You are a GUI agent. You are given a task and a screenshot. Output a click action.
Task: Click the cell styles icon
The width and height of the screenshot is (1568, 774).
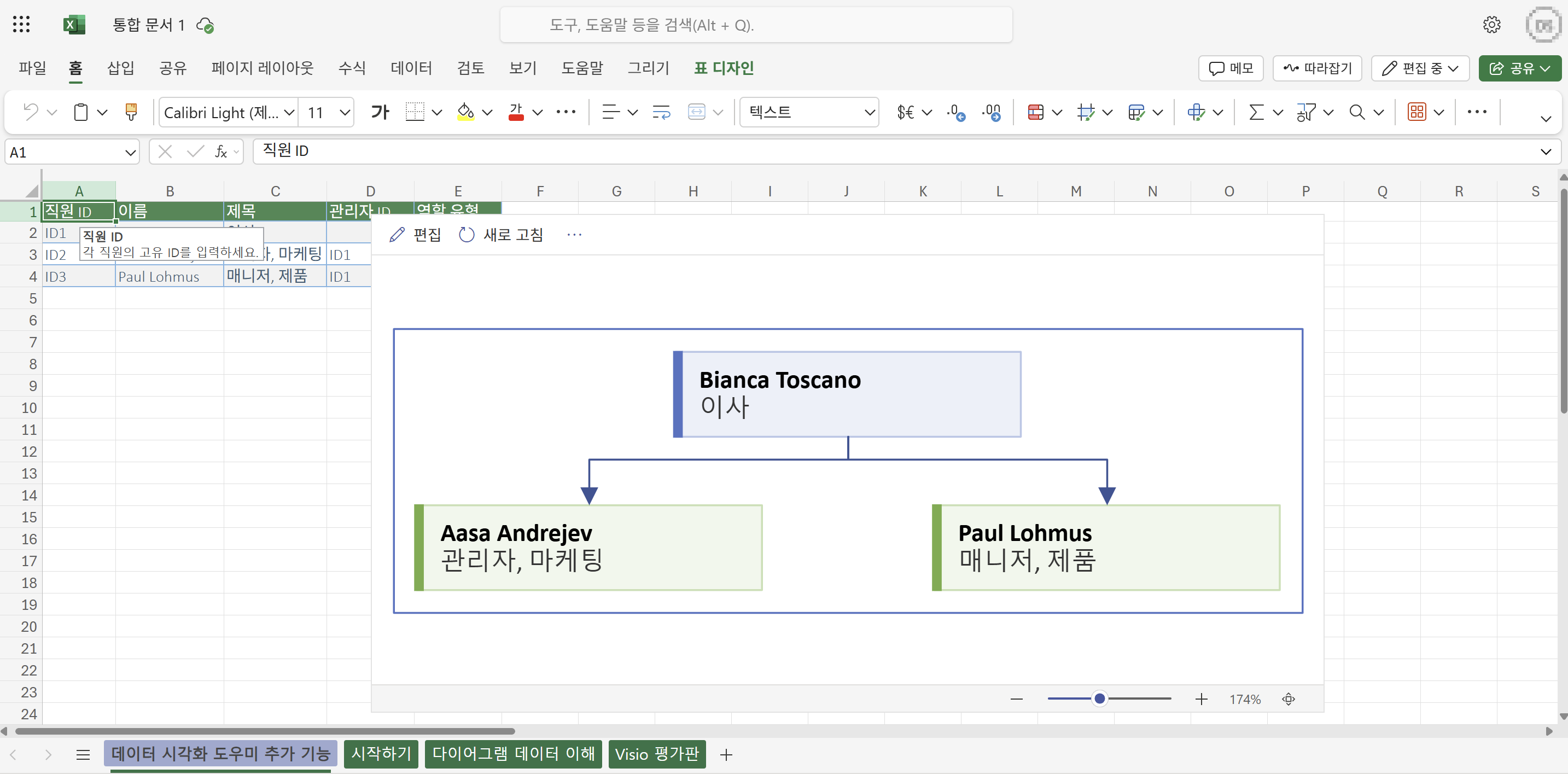(x=1136, y=112)
